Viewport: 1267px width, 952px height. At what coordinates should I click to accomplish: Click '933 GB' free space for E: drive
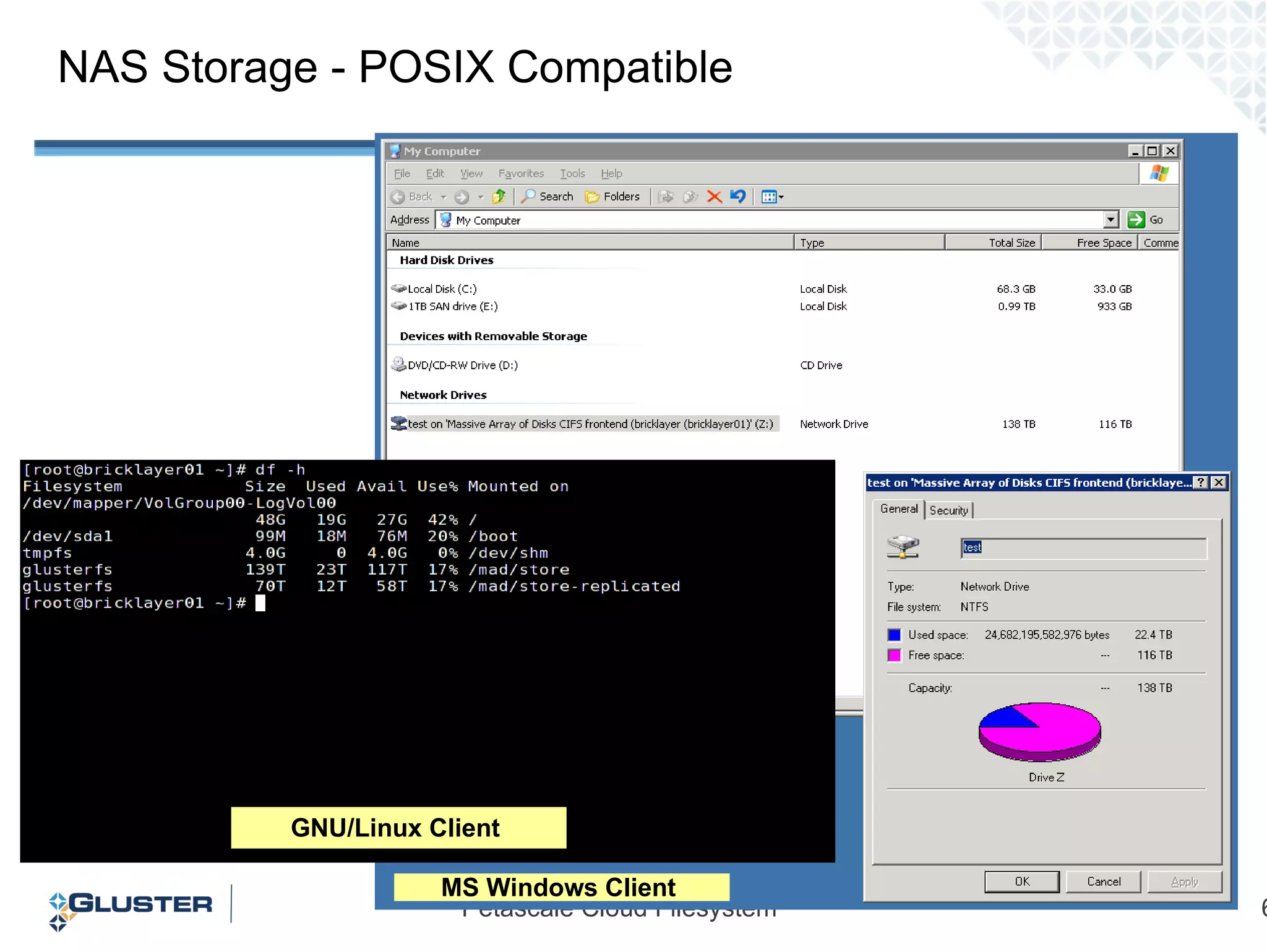point(1114,306)
